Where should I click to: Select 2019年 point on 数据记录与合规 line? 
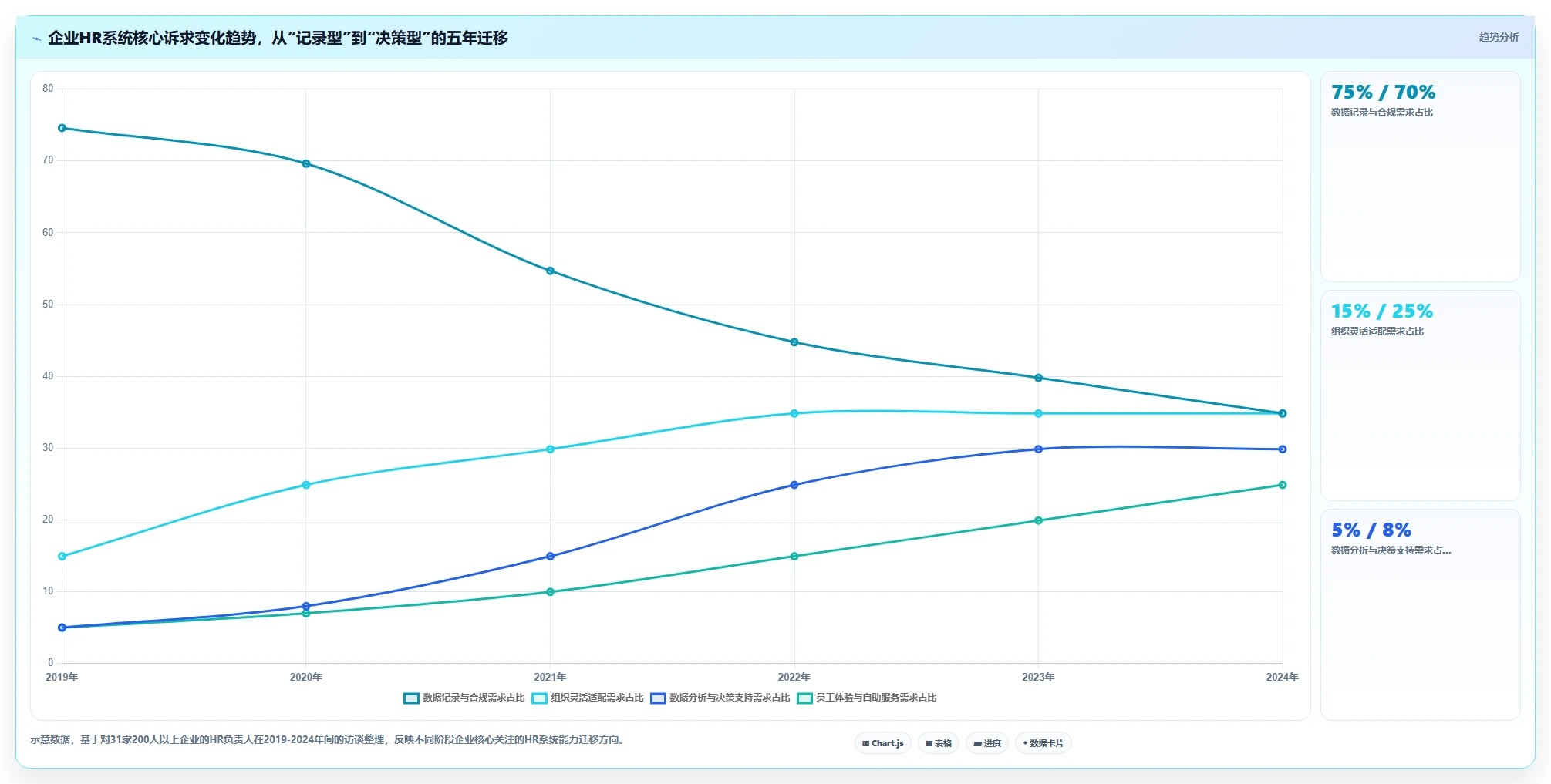point(62,128)
